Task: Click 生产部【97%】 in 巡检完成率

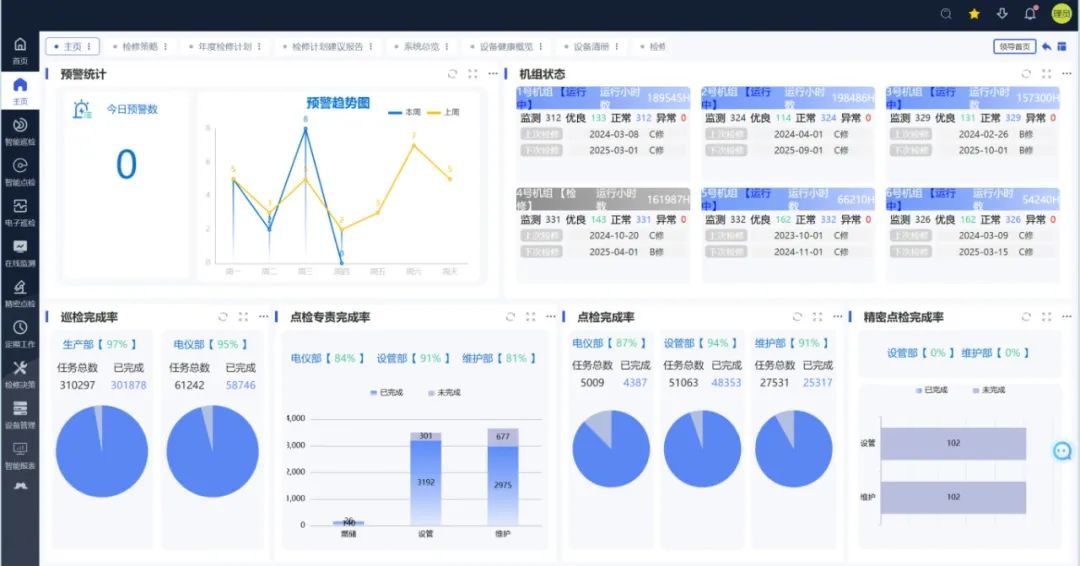Action: (100, 344)
